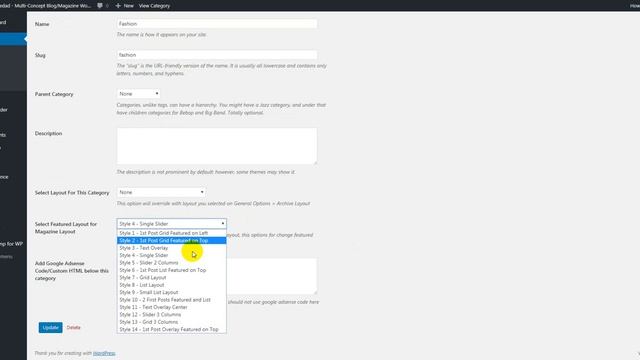Choose Style 1 - 1st Post Grid Featured on Left
640x360 pixels.
tap(171, 233)
